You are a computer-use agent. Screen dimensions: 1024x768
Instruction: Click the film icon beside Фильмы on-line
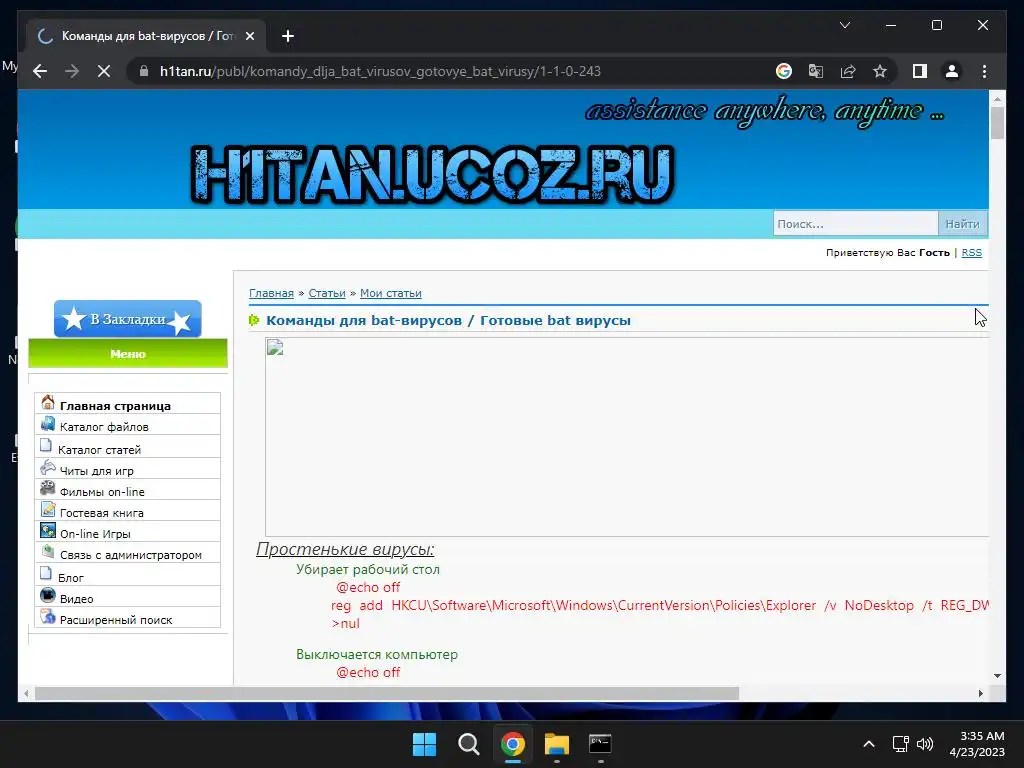tap(48, 488)
